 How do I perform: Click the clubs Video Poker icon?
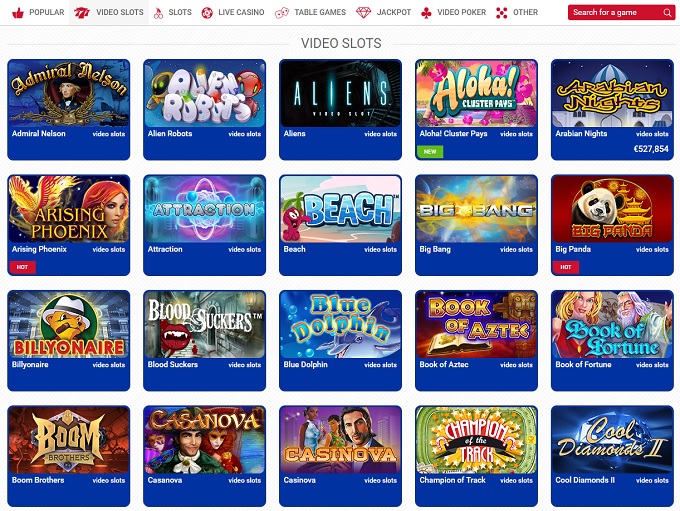click(426, 13)
